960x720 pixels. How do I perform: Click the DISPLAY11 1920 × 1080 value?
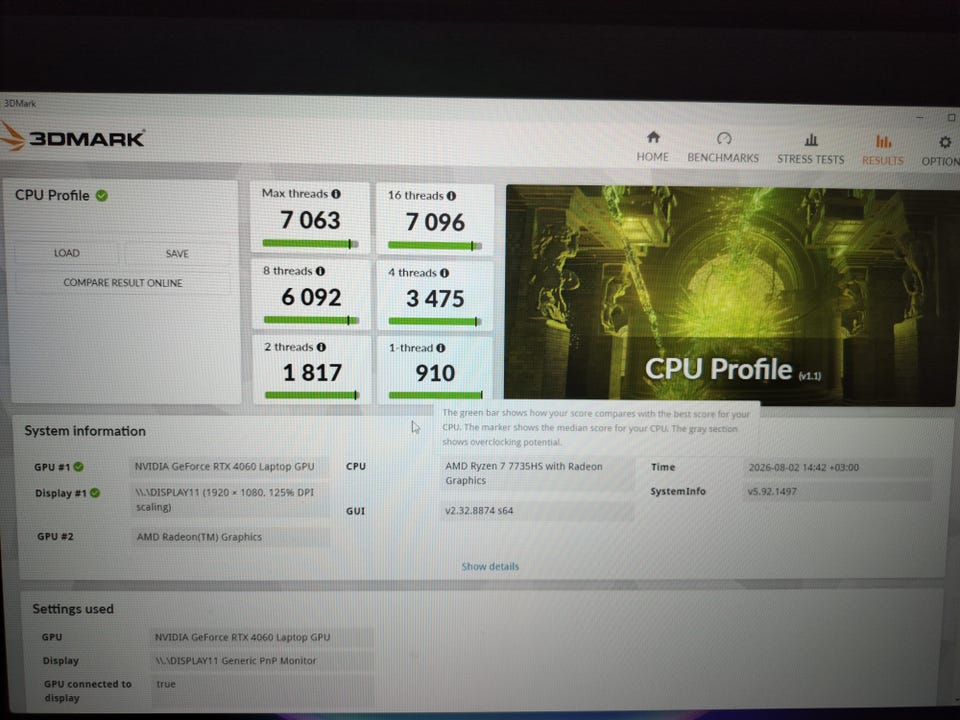(230, 500)
